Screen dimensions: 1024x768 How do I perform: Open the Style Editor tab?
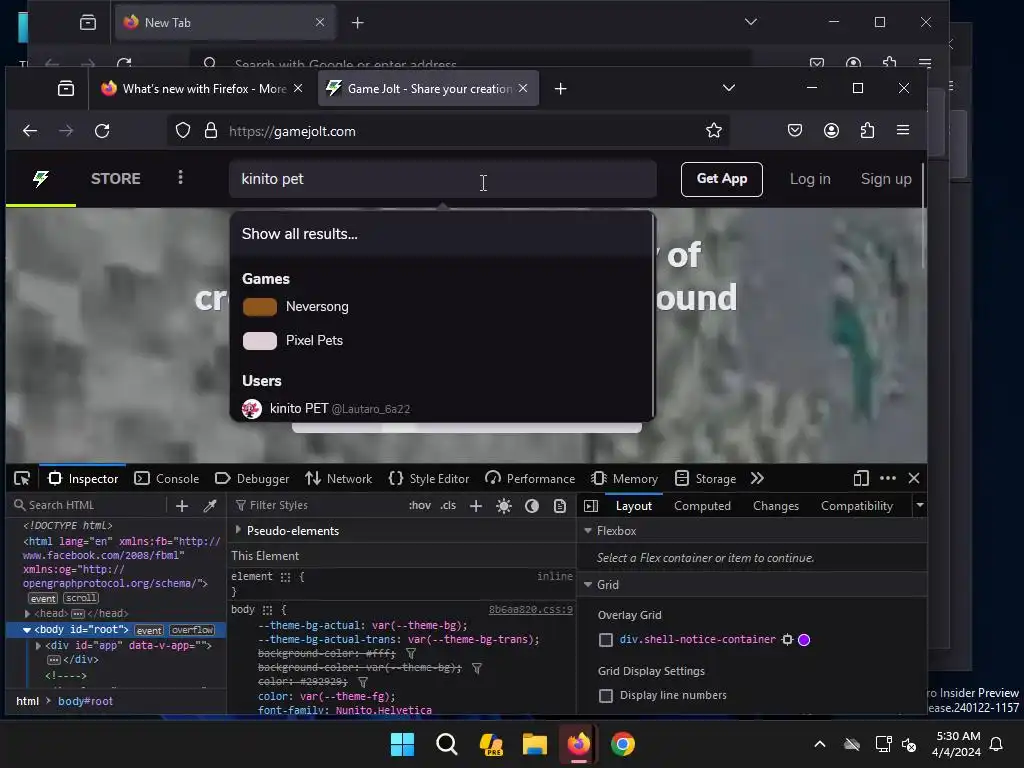428,479
